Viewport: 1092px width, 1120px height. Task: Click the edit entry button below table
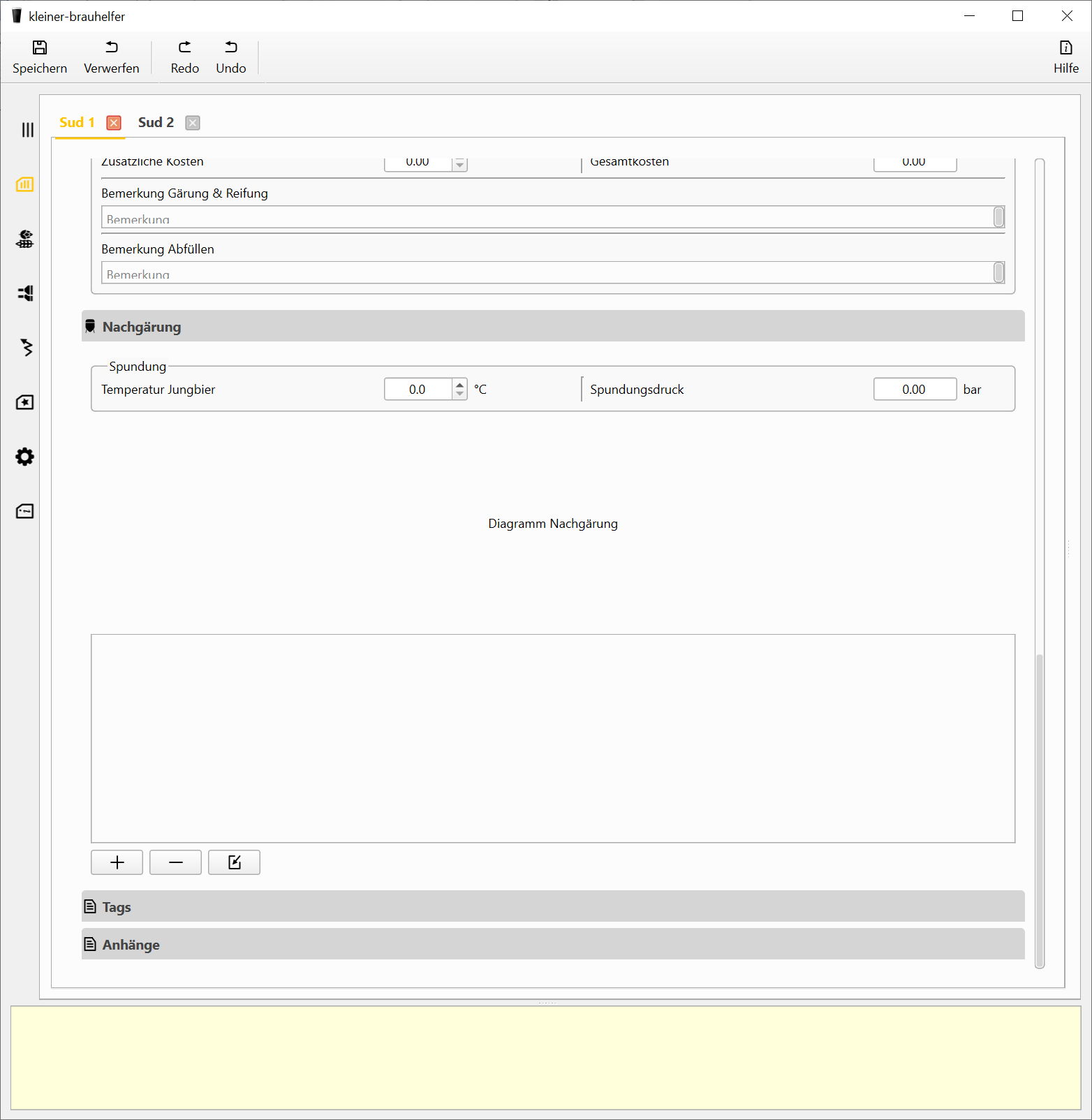234,862
